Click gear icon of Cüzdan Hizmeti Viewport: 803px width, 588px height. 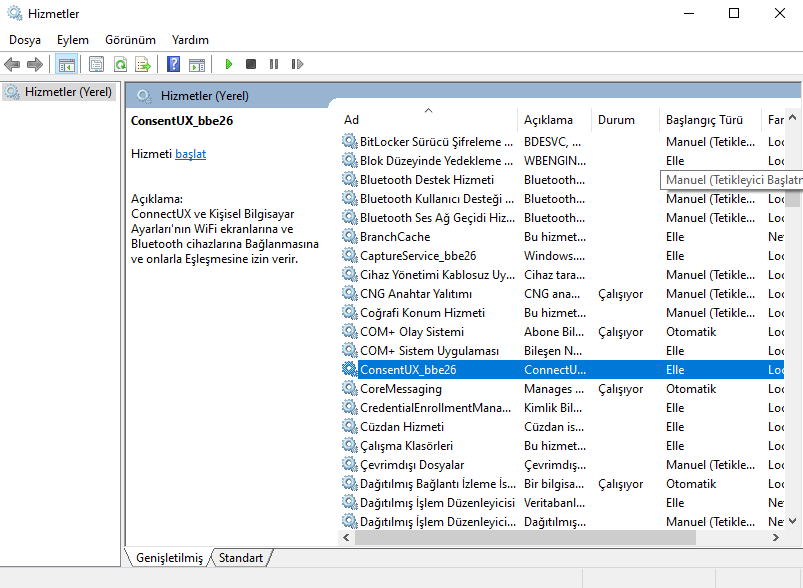click(x=350, y=426)
